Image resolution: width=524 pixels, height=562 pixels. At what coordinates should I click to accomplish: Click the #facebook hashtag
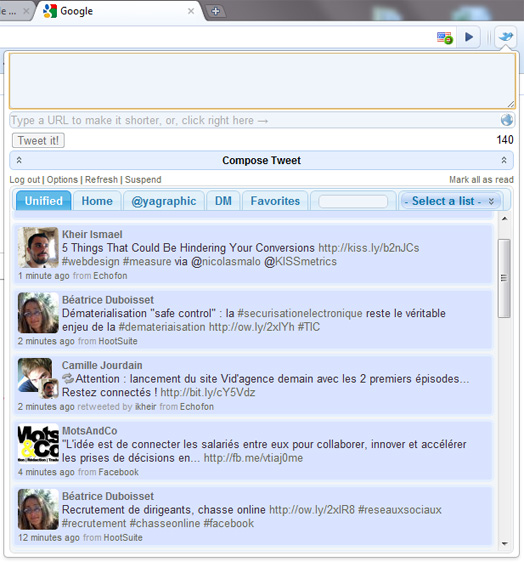point(229,523)
